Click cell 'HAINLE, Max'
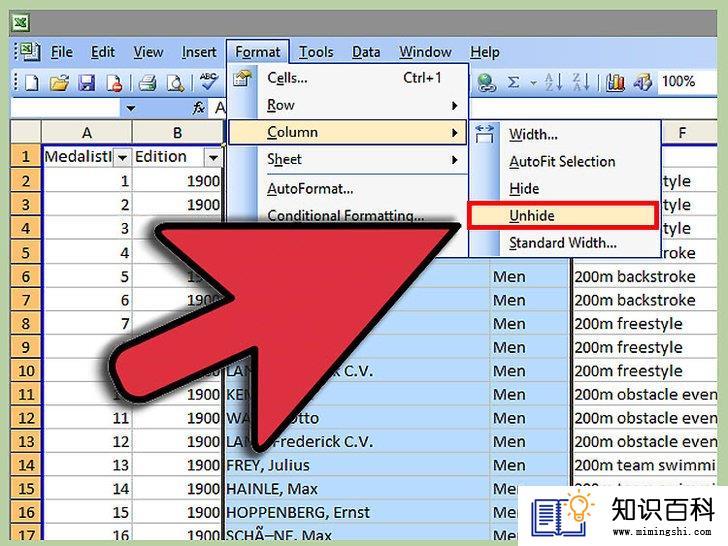The width and height of the screenshot is (728, 546). pos(357,488)
